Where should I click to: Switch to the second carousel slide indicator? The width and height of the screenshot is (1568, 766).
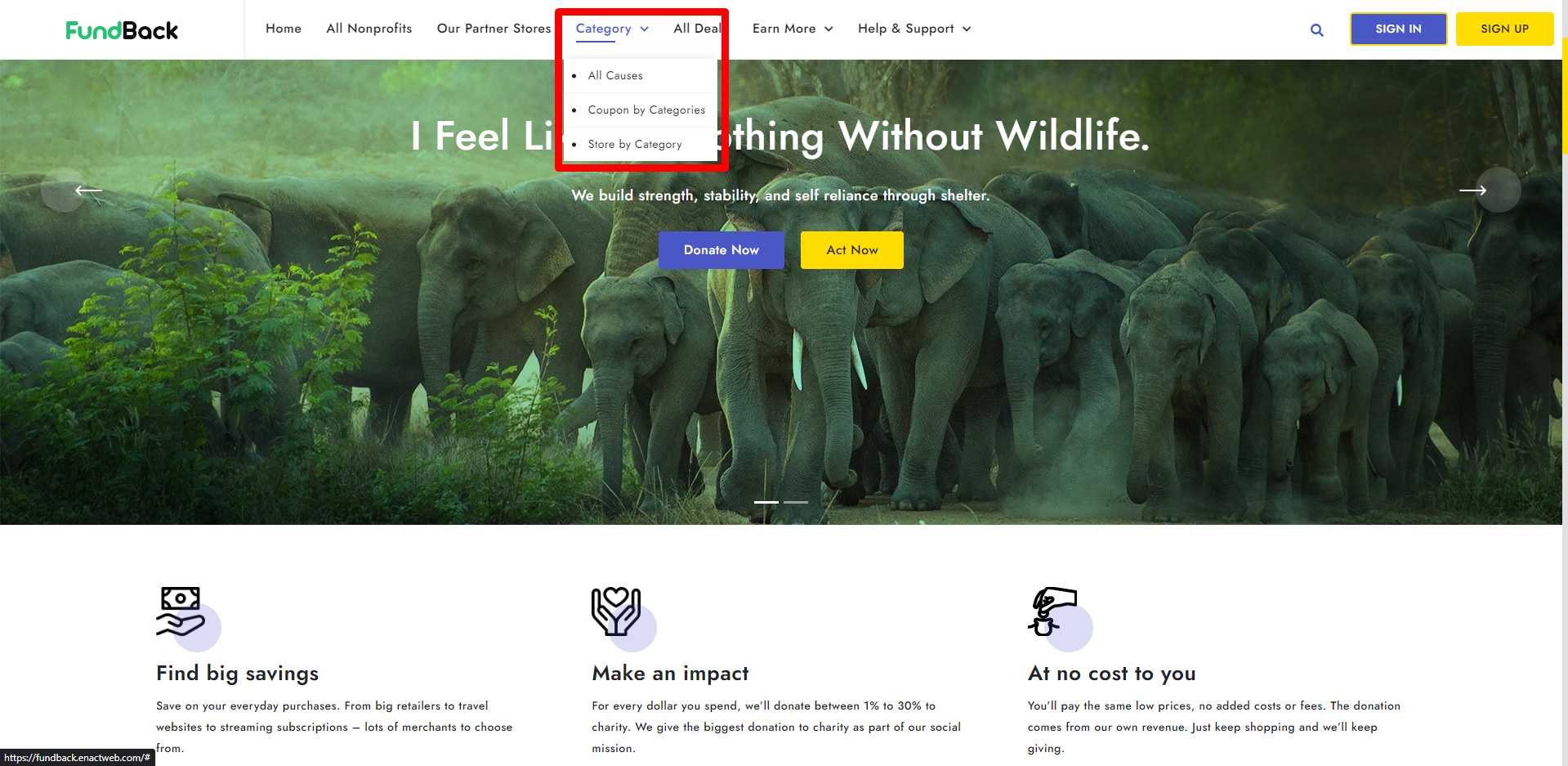[795, 502]
